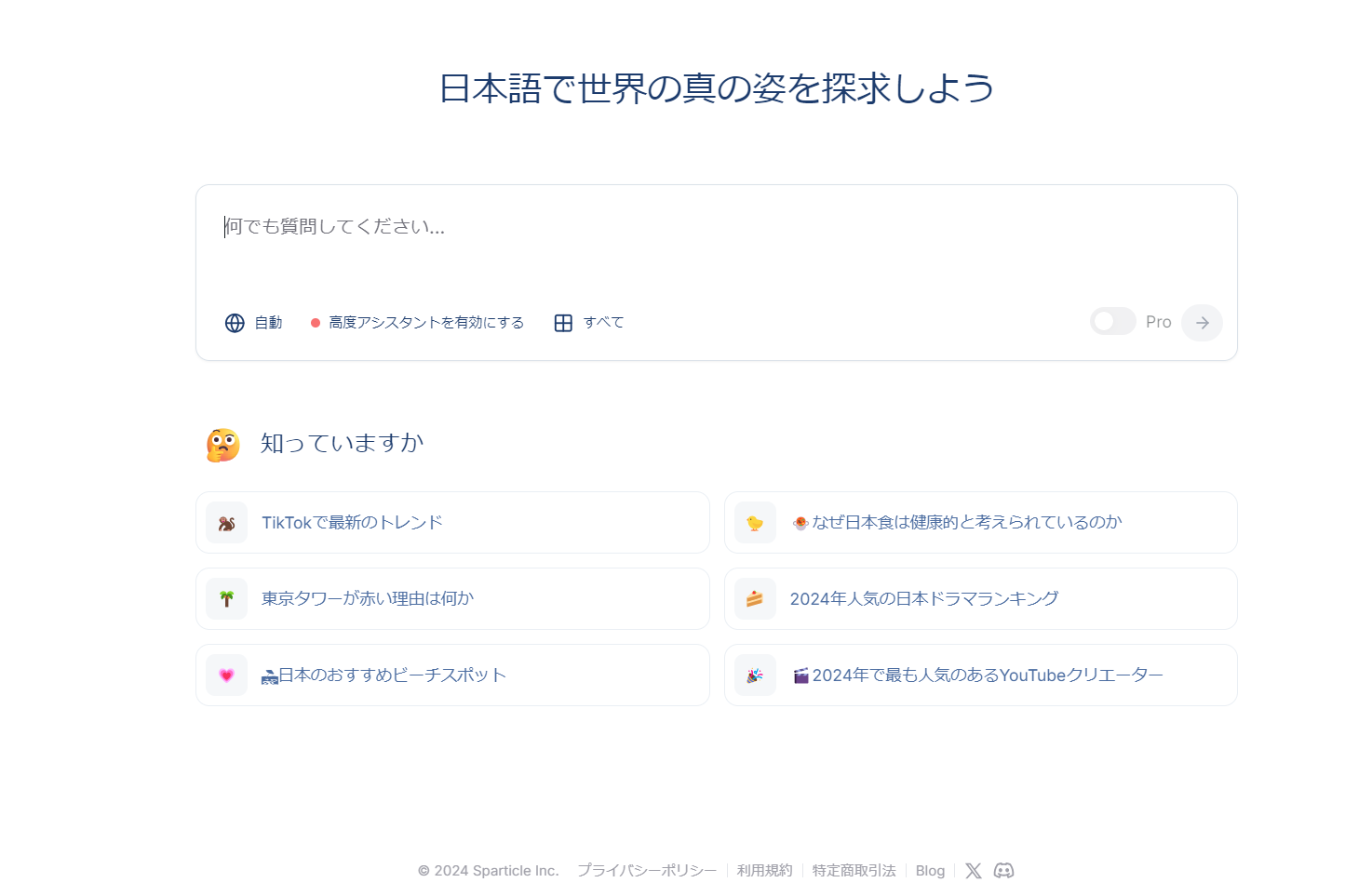
Task: Toggle Pro mode on
Action: tap(1113, 321)
